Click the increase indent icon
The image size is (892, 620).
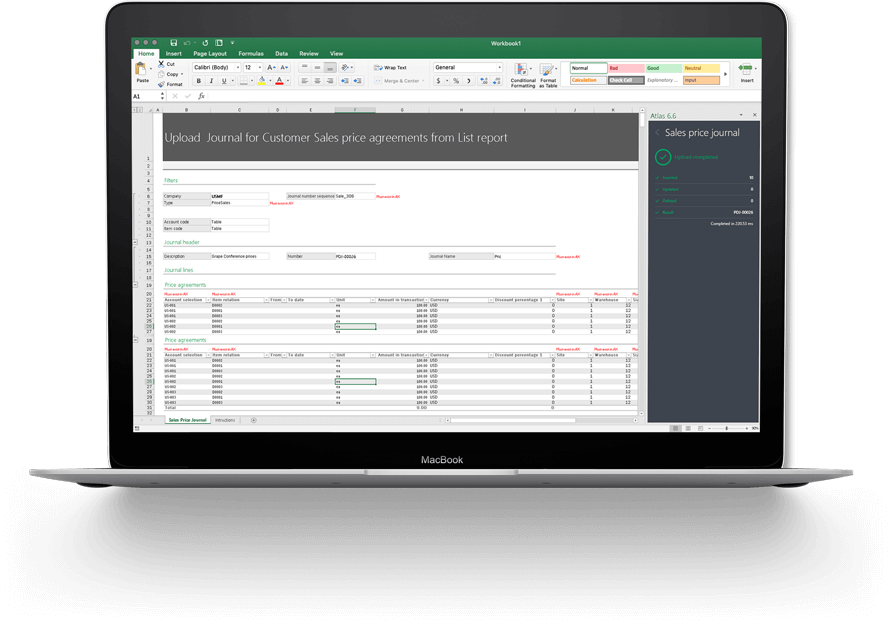coord(357,81)
